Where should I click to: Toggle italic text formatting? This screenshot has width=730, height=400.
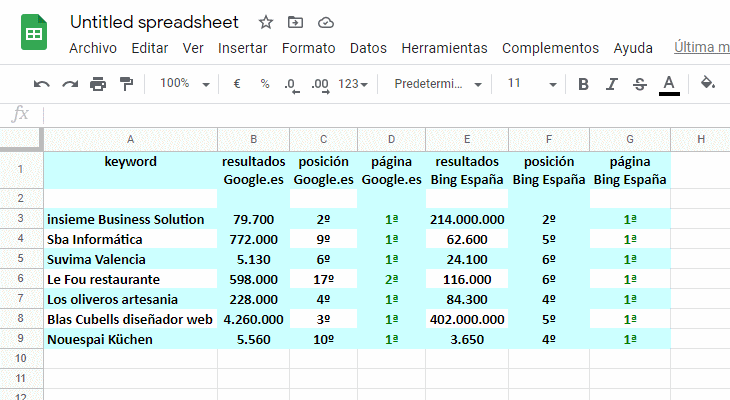[612, 84]
